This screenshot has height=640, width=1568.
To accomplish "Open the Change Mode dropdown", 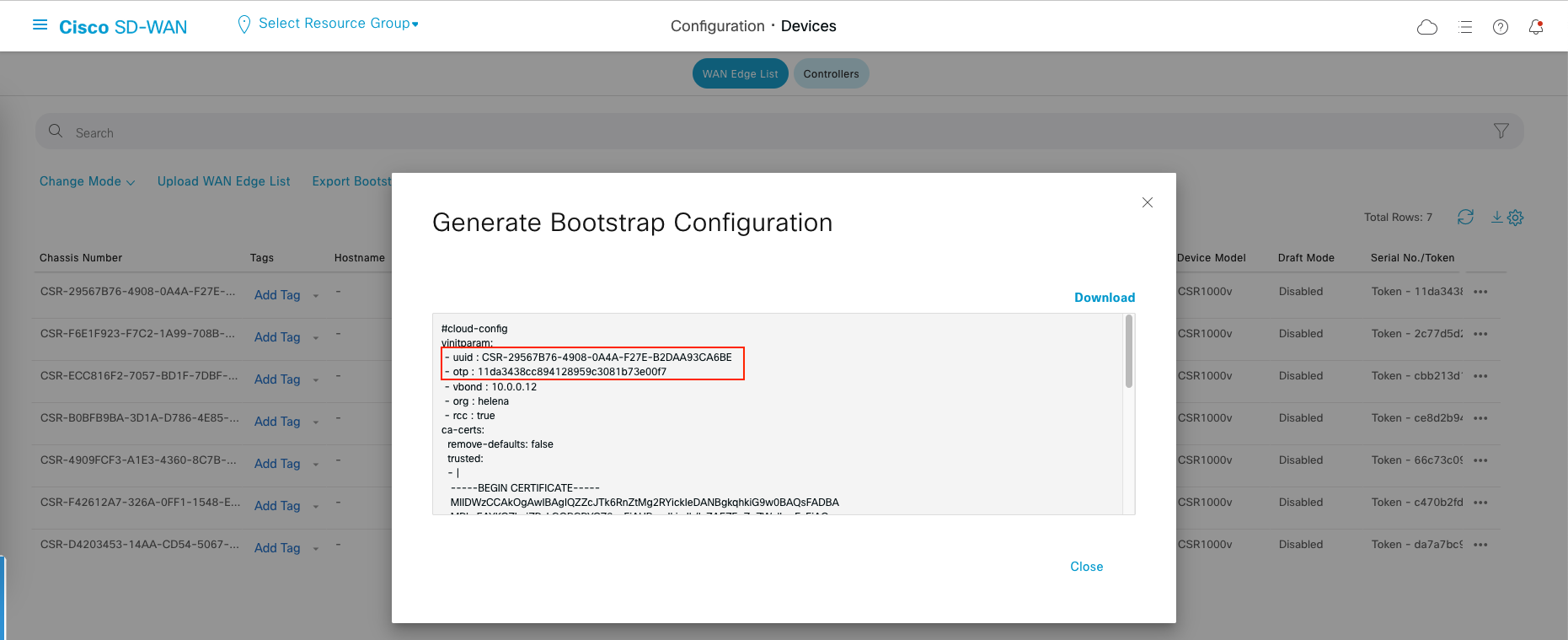I will coord(87,181).
